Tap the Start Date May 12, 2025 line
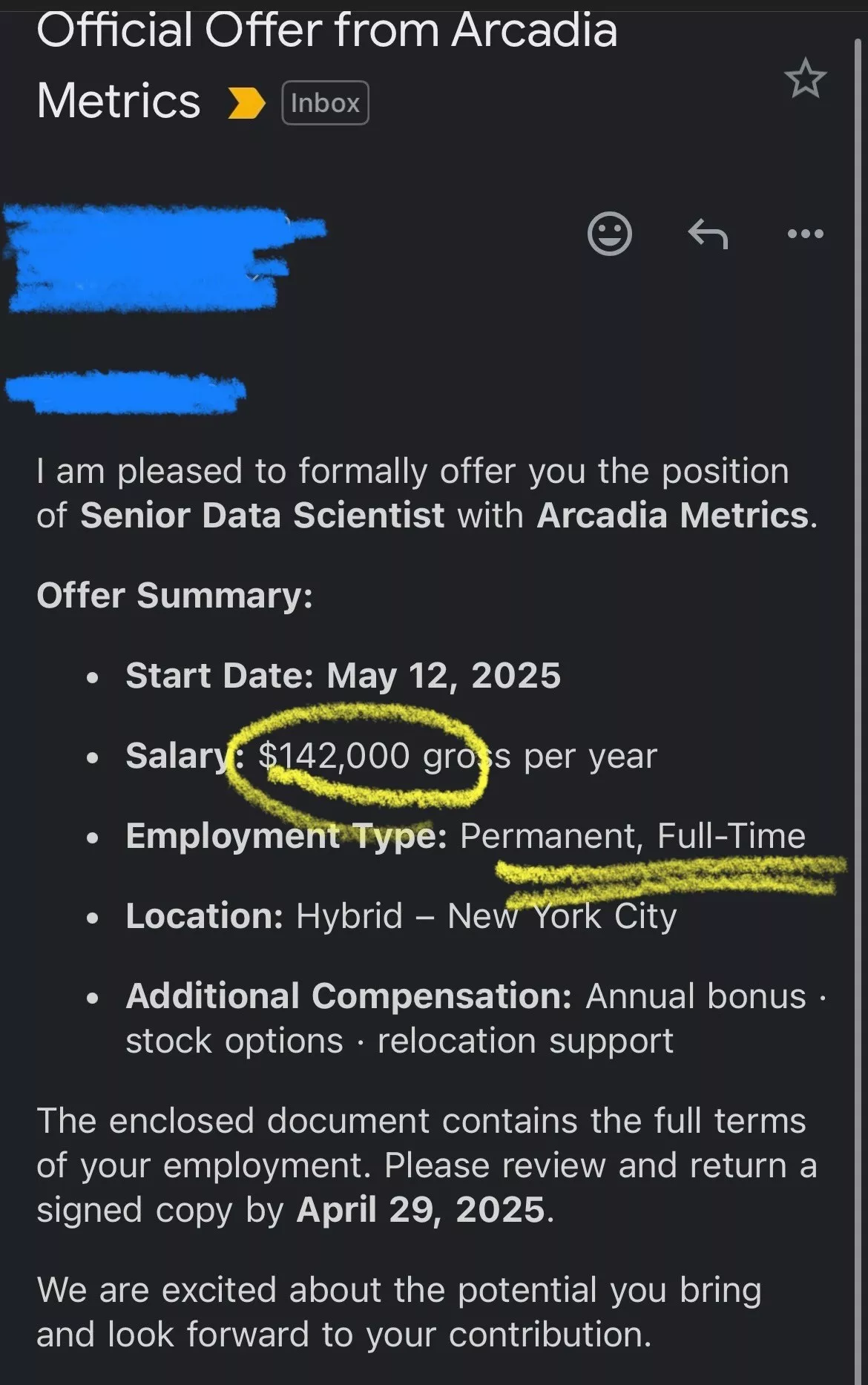This screenshot has height=1385, width=868. coord(343,676)
